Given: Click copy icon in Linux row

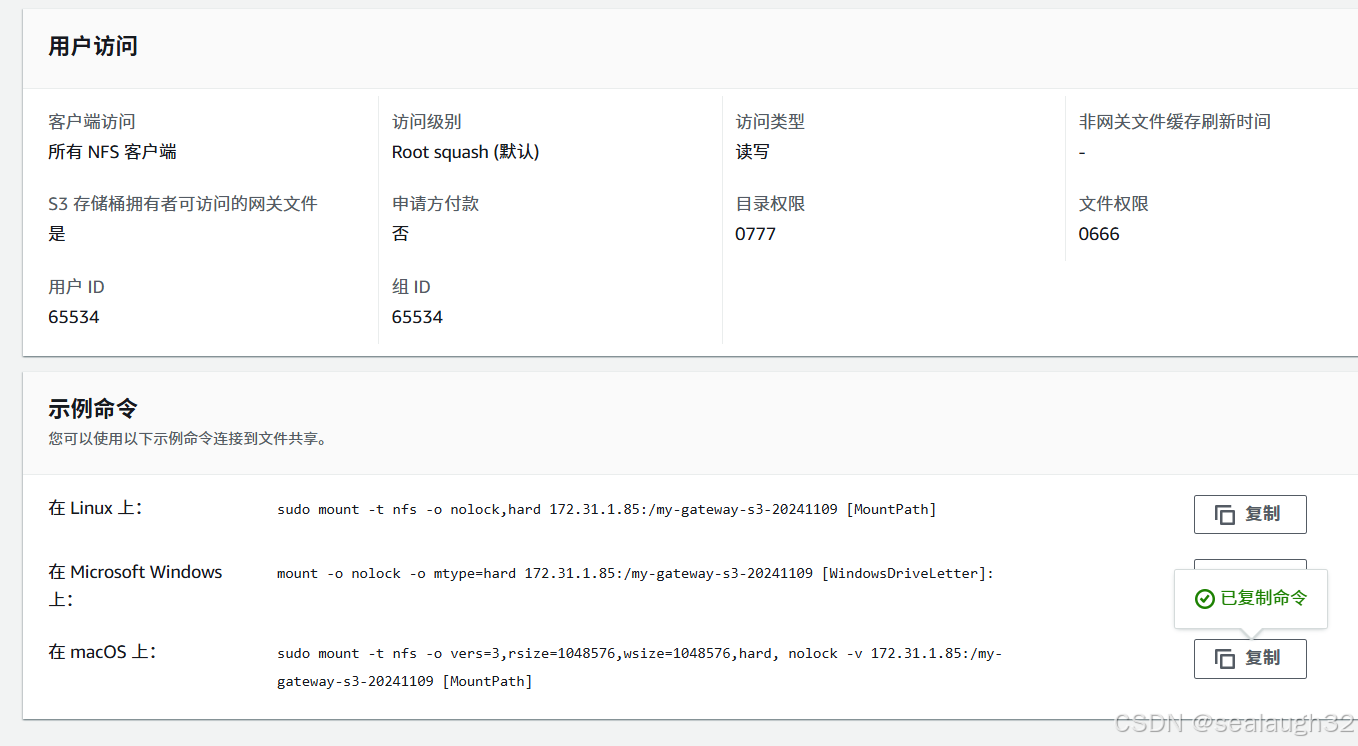Looking at the screenshot, I should tap(1225, 514).
